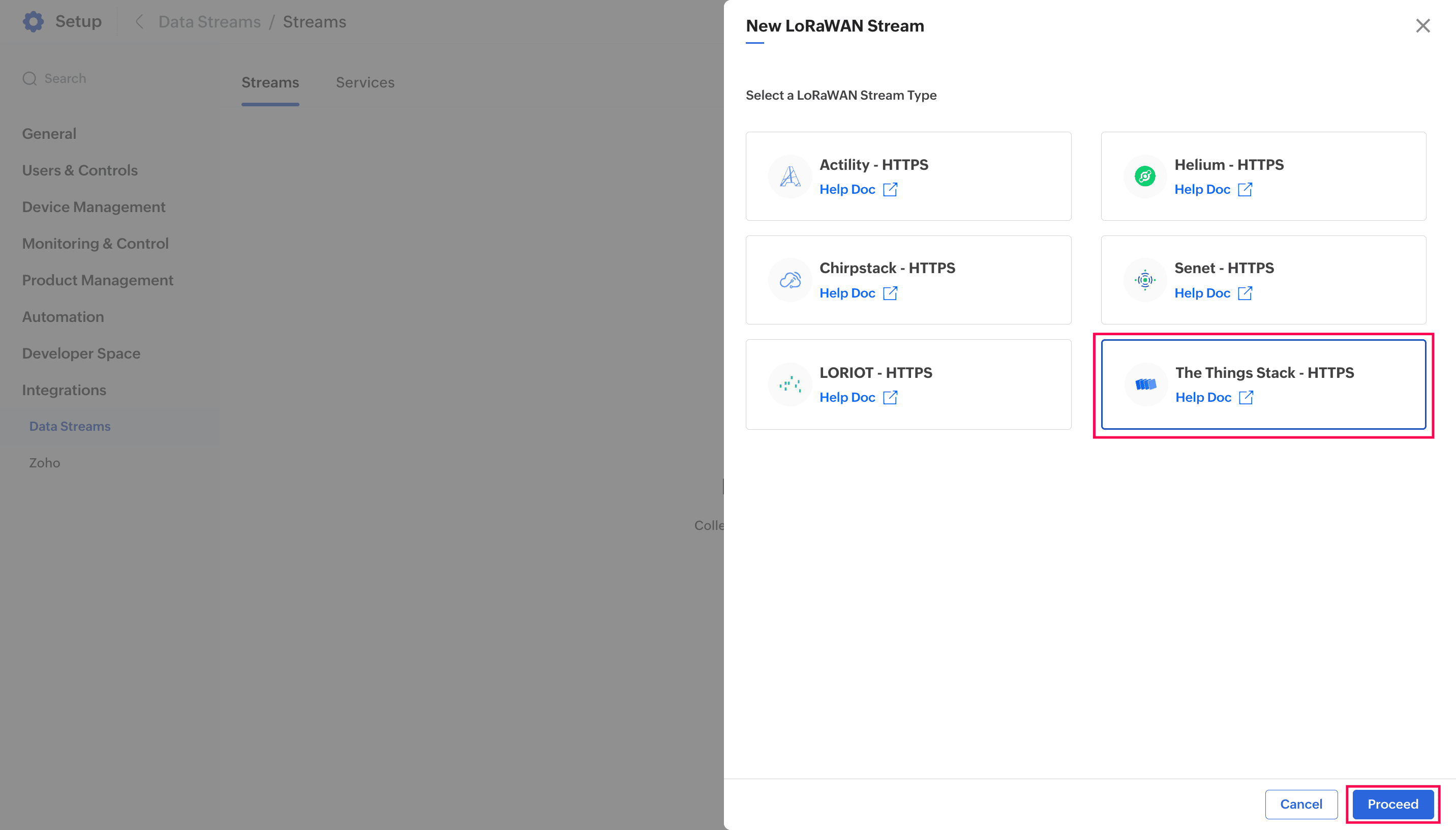This screenshot has height=830, width=1456.
Task: Click the Chirpstack cloud icon
Action: pyautogui.click(x=790, y=280)
